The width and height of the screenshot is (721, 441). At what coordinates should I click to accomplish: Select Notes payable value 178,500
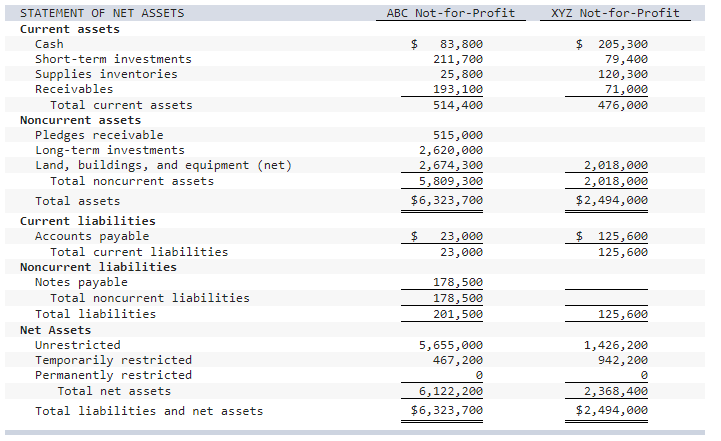pyautogui.click(x=458, y=282)
